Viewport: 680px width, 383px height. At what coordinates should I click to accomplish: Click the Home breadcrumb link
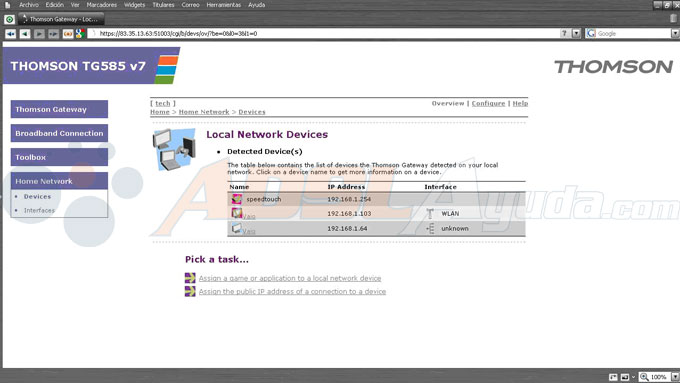point(160,112)
